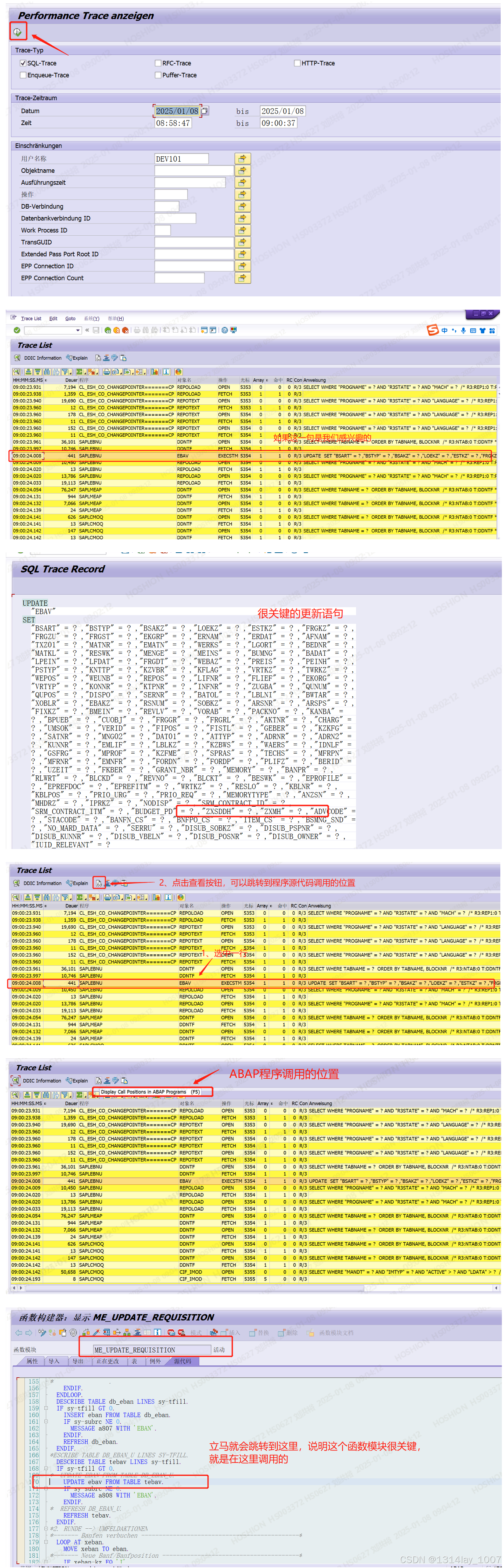This screenshot has width=503, height=1568.
Task: Click the Display Call Positions icon beside Explain
Action: tap(98, 883)
